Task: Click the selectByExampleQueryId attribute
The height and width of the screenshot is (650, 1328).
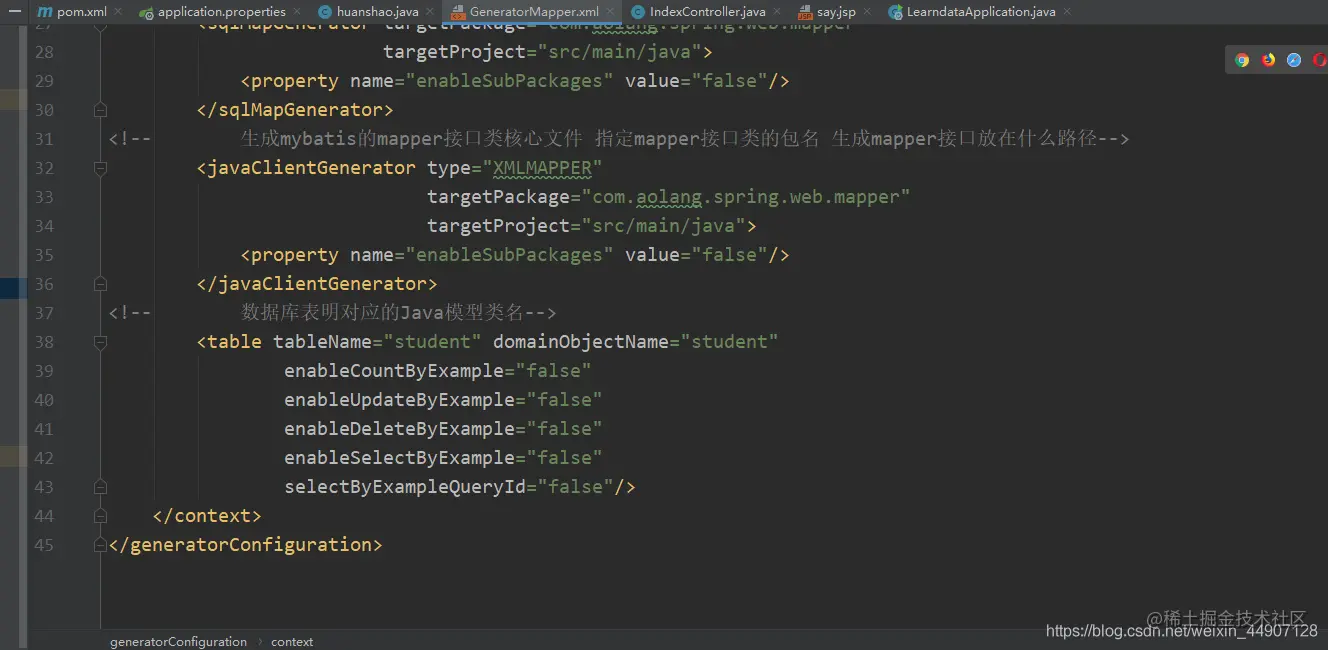Action: tap(405, 487)
